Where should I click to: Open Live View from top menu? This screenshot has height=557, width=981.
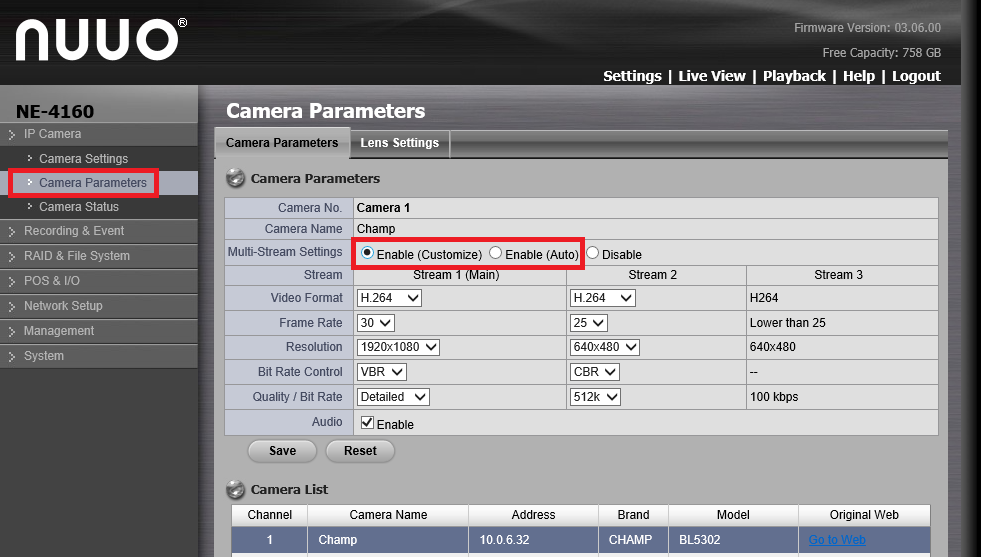[712, 76]
